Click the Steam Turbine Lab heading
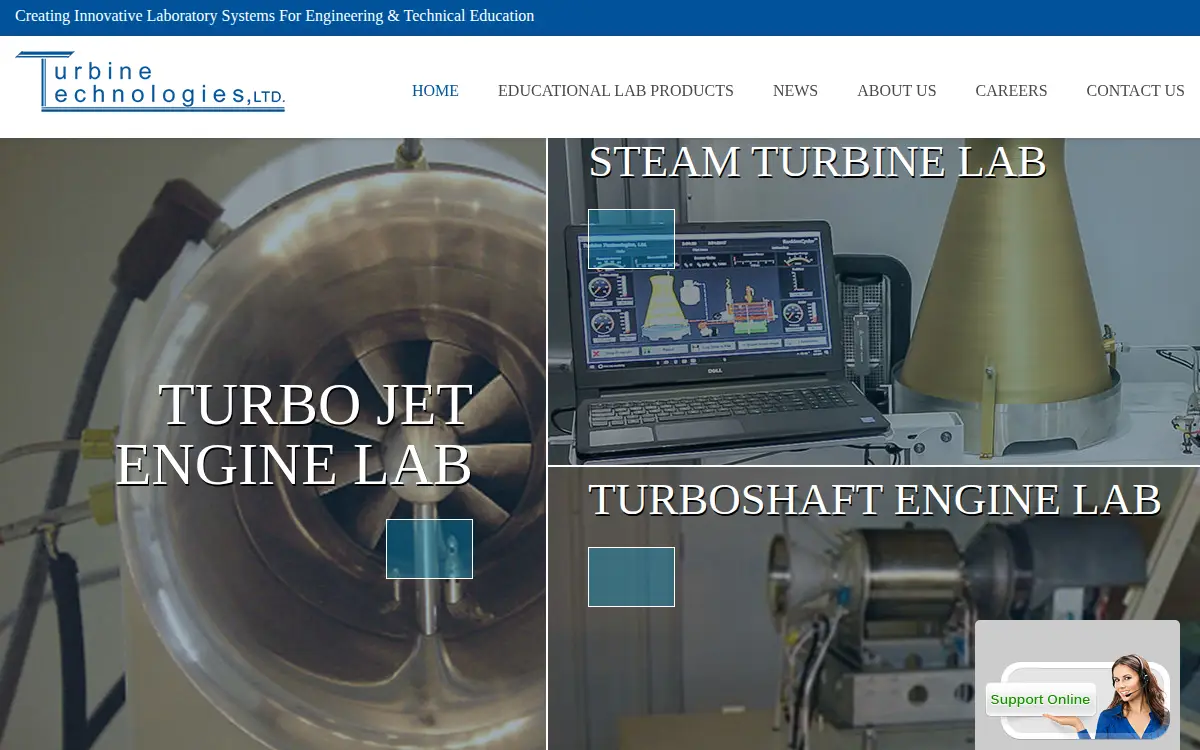The width and height of the screenshot is (1200, 750). click(817, 162)
